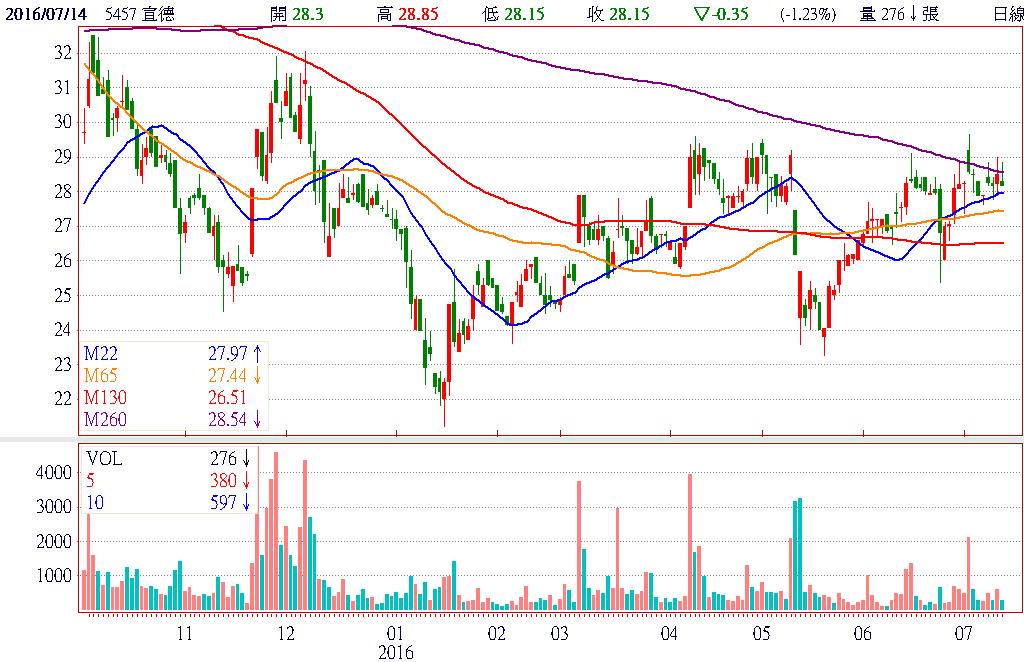
Task: Click the closing price 收 28.15
Action: pyautogui.click(x=618, y=14)
